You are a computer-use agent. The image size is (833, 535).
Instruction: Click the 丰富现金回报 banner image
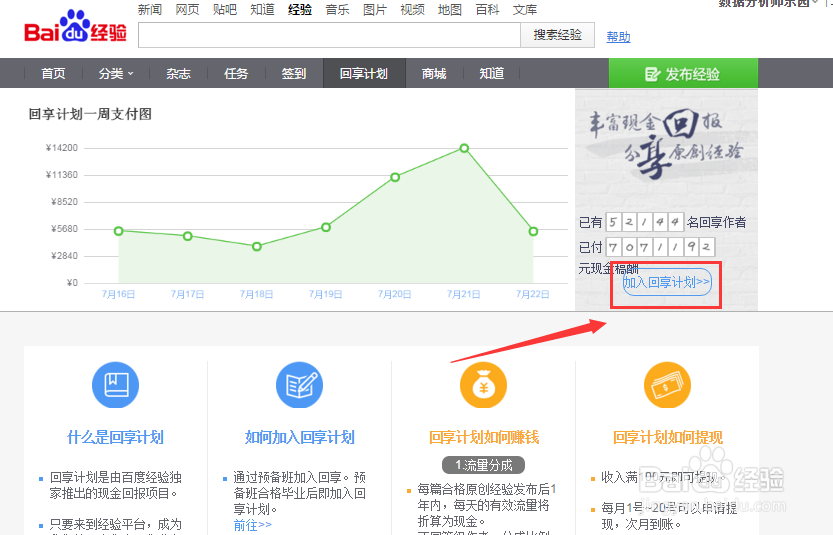point(666,144)
